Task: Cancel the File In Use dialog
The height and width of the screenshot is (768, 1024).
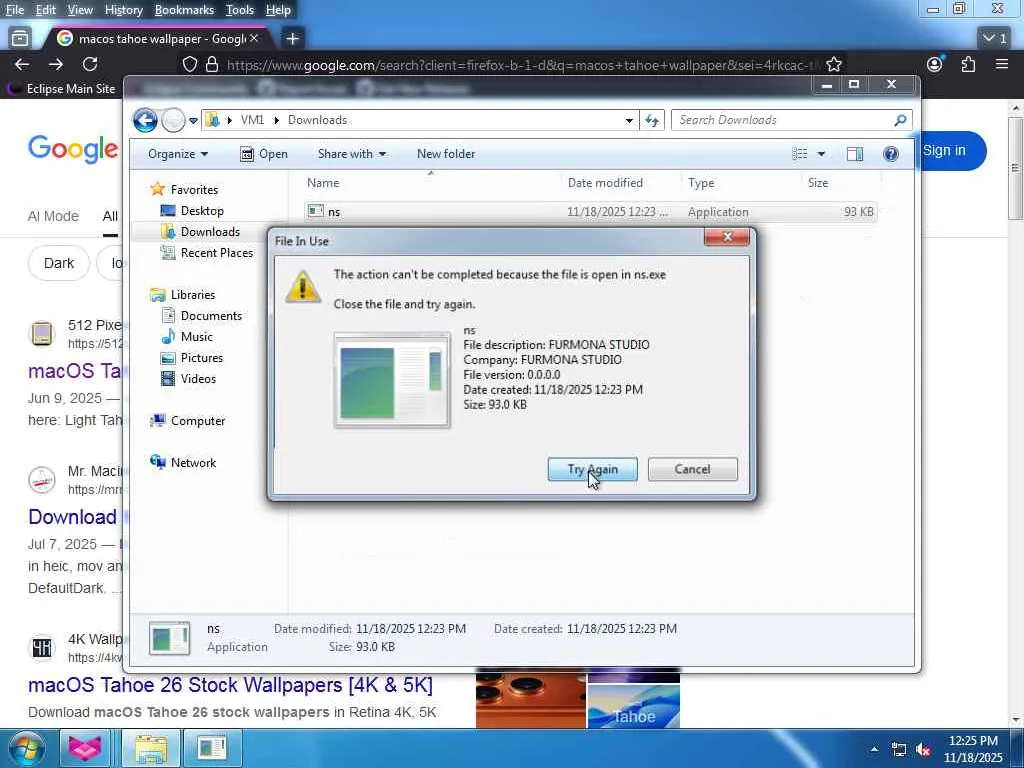Action: [692, 469]
